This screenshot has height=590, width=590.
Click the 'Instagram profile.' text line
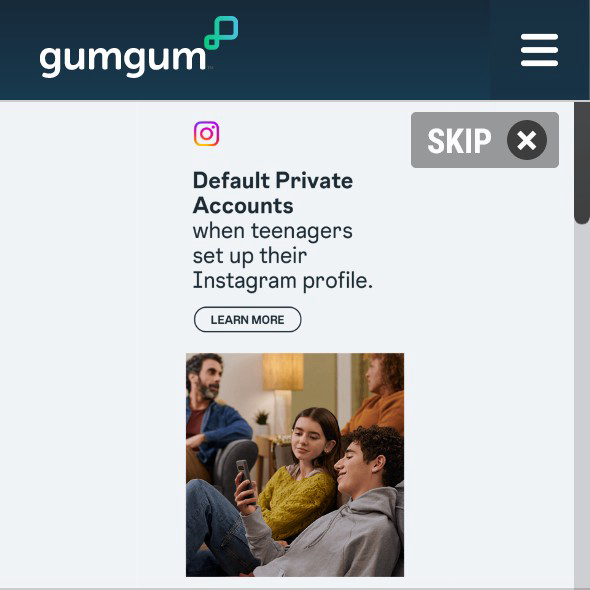[283, 281]
